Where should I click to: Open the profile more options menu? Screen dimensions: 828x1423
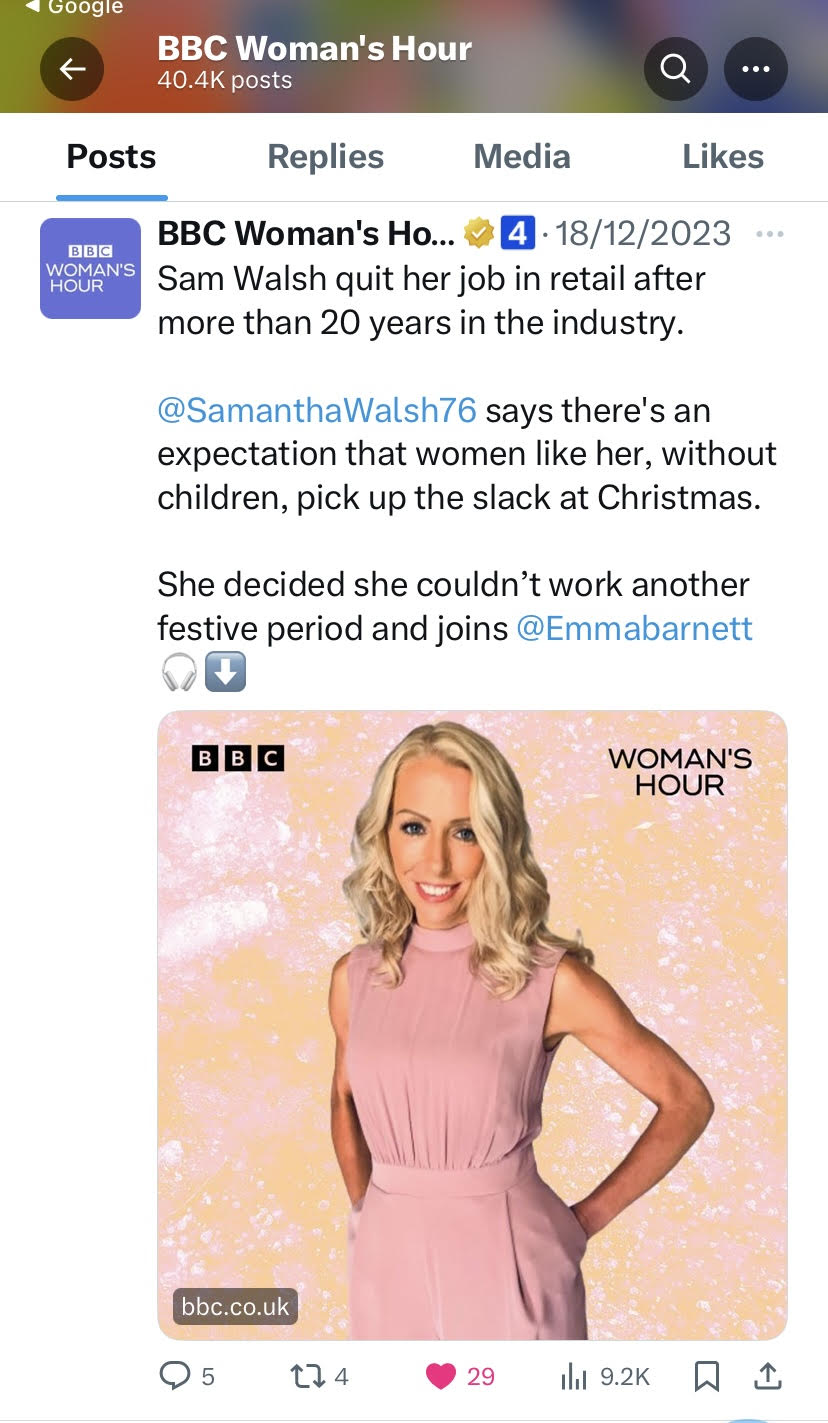pos(755,69)
